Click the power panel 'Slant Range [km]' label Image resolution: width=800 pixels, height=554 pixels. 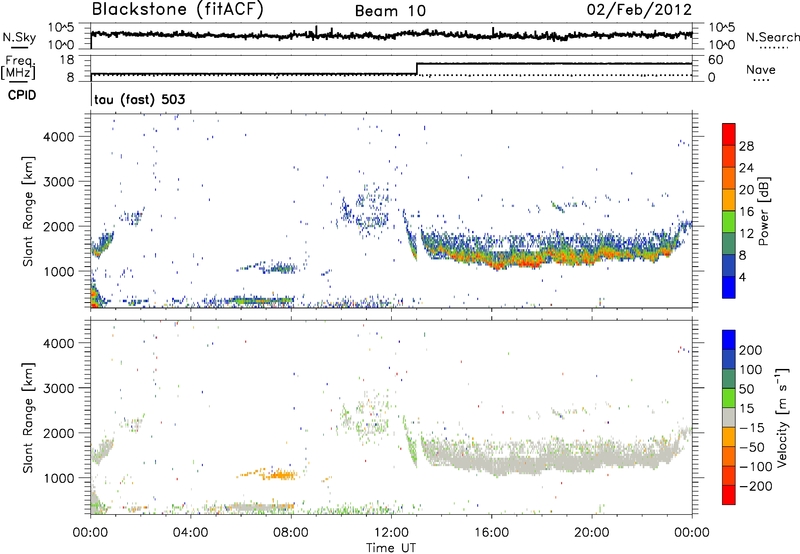(x=28, y=211)
